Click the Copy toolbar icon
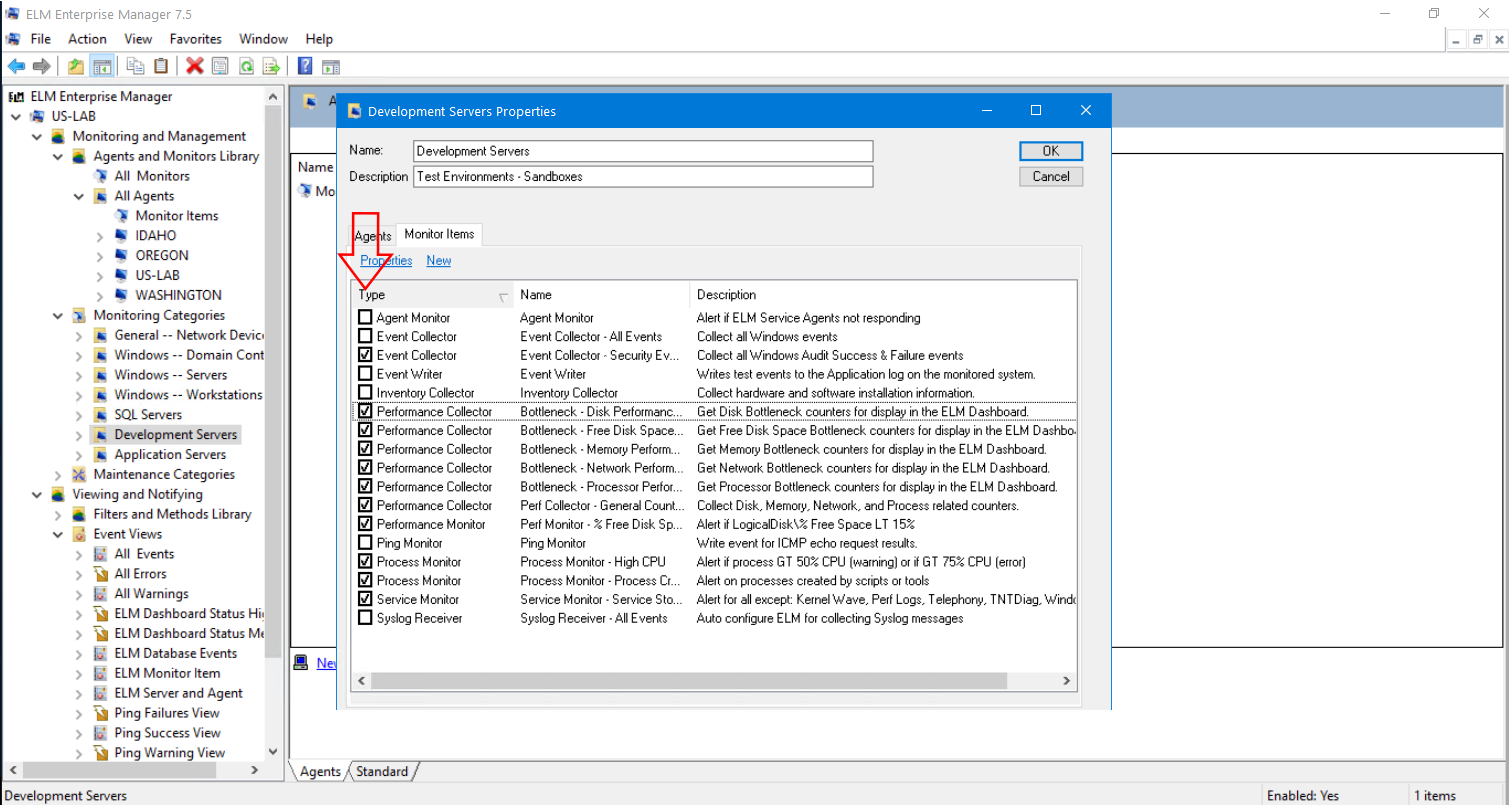Viewport: 1509px width, 807px height. [135, 66]
